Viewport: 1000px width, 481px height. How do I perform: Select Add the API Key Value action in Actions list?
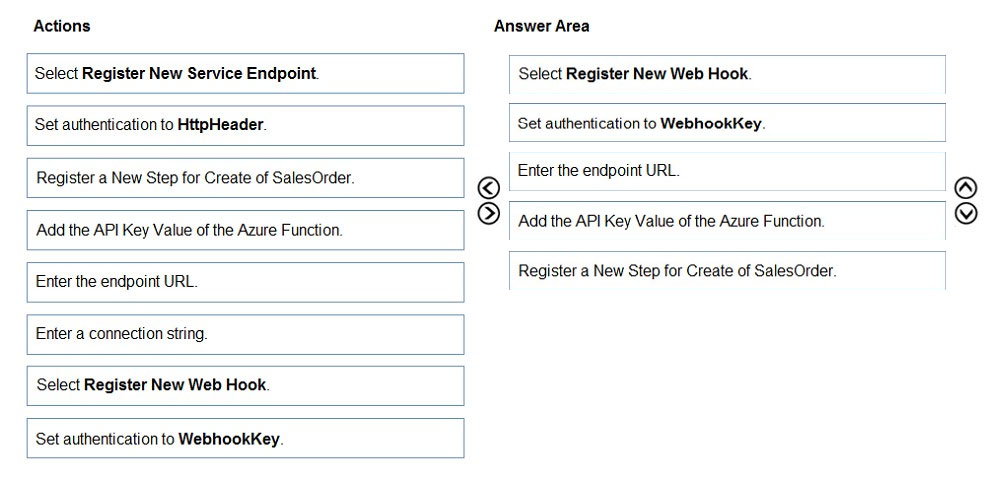246,230
